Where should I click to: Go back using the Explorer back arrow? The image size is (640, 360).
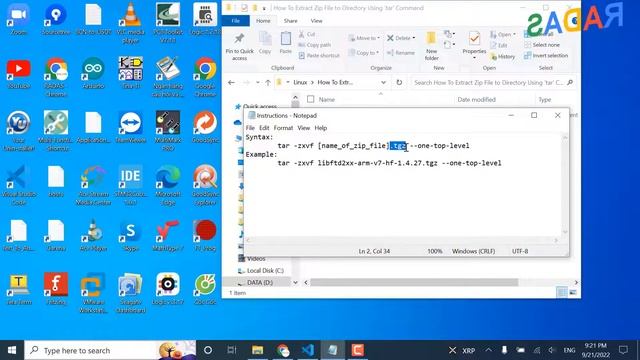[x=231, y=82]
